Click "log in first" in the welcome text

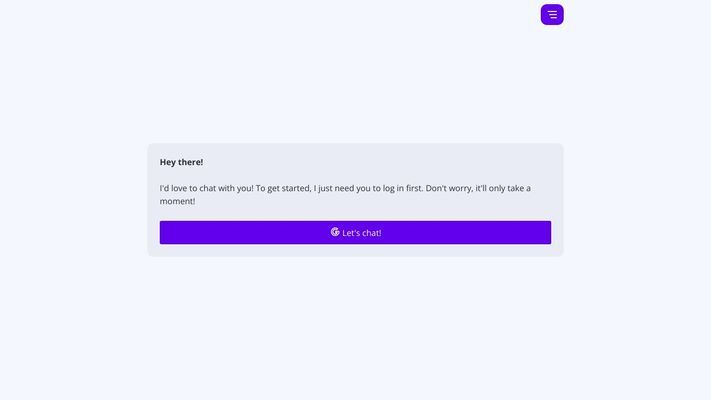click(402, 188)
